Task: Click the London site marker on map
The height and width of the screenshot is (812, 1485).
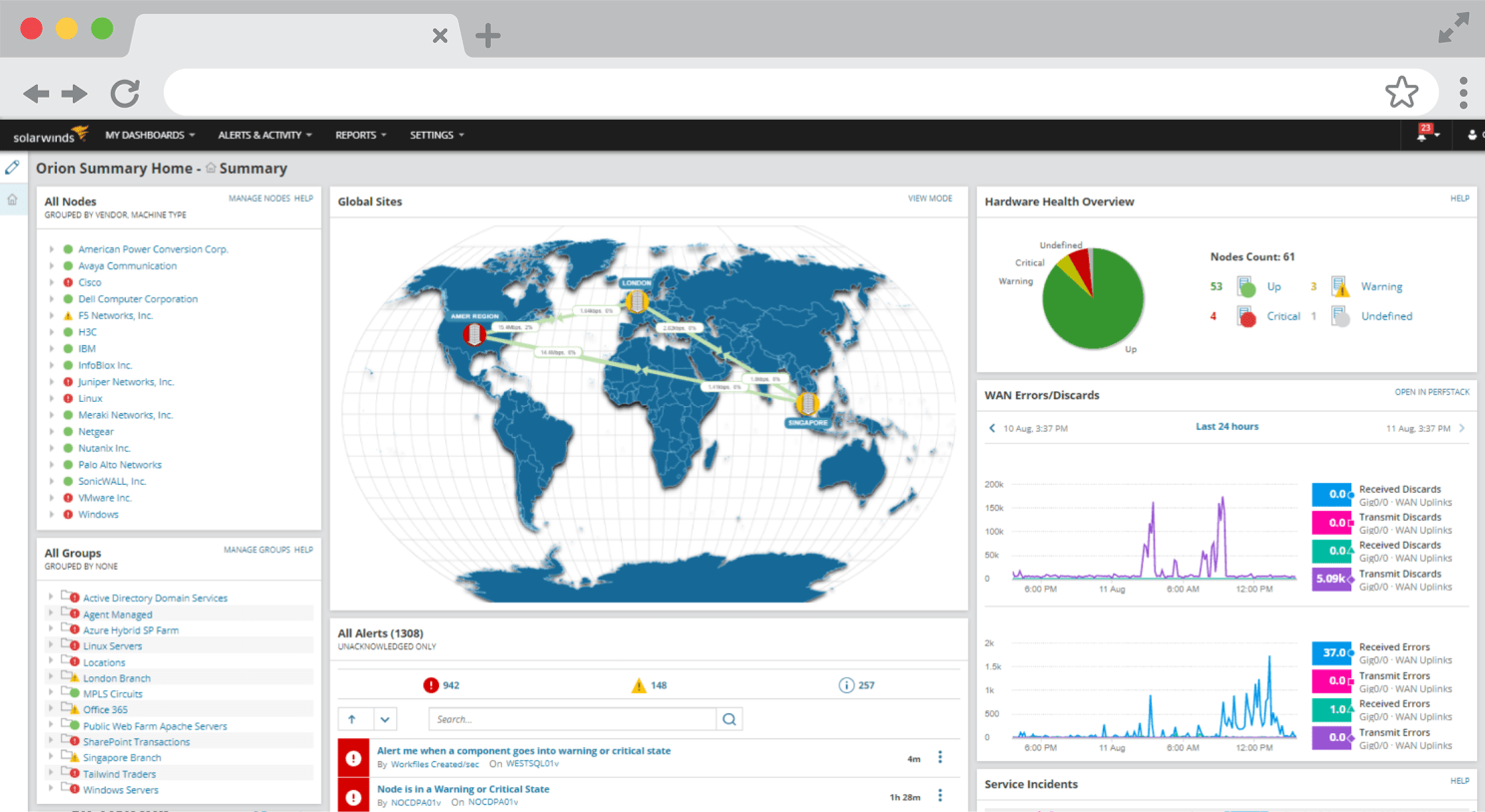Action: (636, 300)
